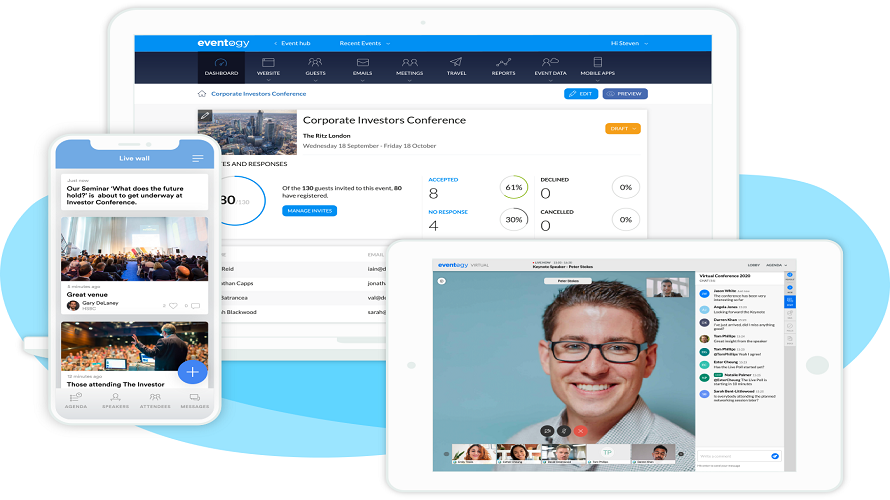The image size is (890, 500).
Task: End the call with the red button
Action: (x=580, y=431)
